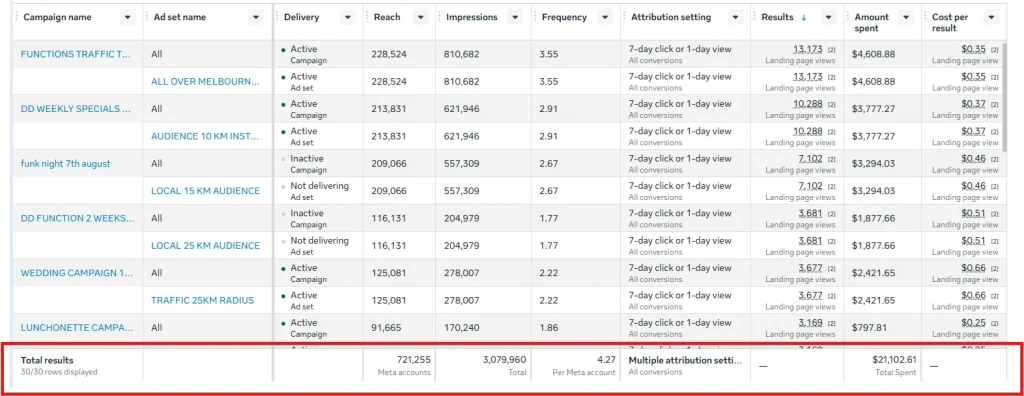Viewport: 1024px width, 396px height.
Task: Select Inactive delivery status of funk night campaign
Action: (x=307, y=159)
